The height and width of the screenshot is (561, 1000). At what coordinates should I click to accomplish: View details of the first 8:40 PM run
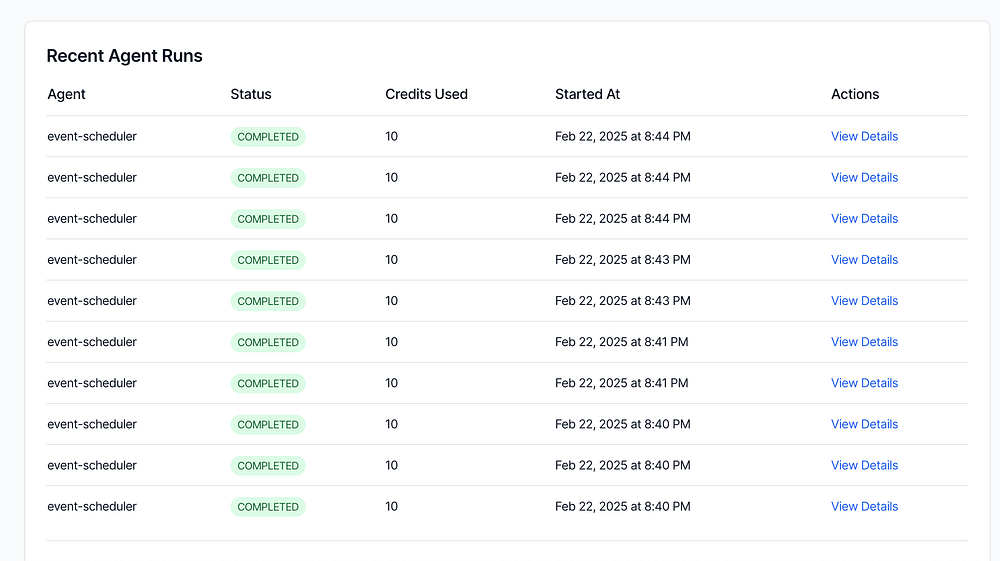[864, 424]
